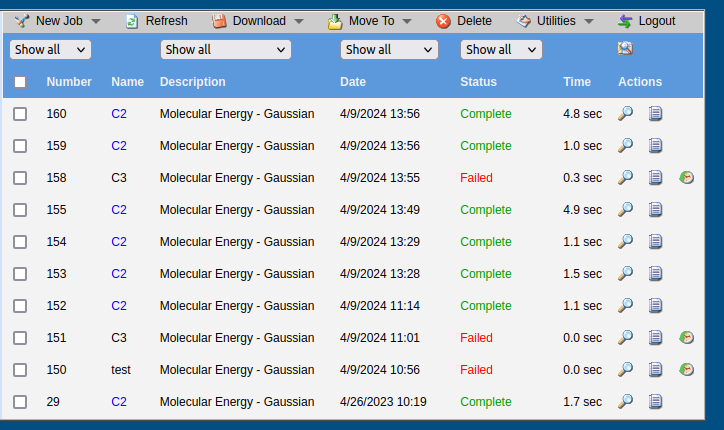This screenshot has height=430, width=724.
Task: Check the box for job 153
Action: (20, 274)
